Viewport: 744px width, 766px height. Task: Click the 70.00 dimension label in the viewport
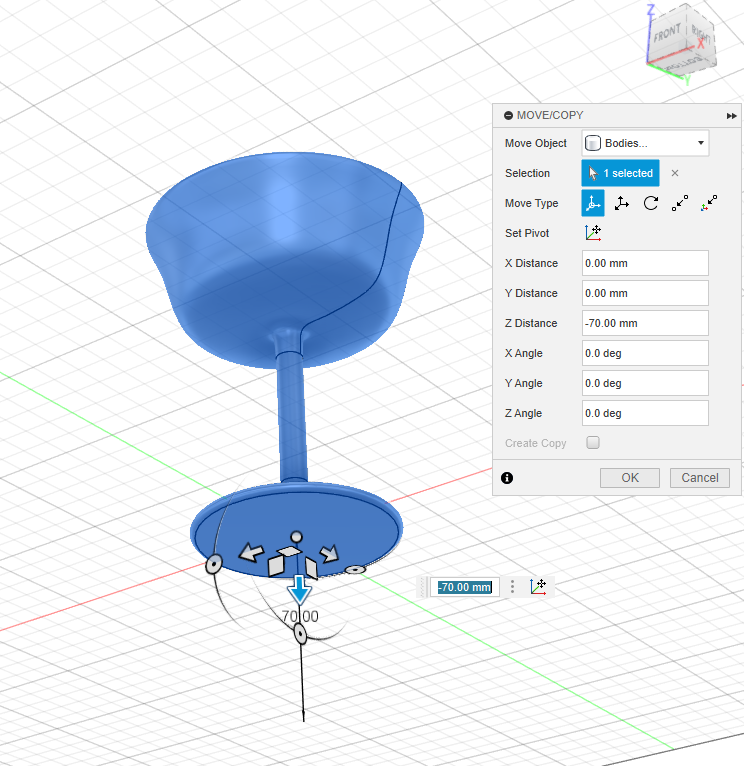coord(300,617)
